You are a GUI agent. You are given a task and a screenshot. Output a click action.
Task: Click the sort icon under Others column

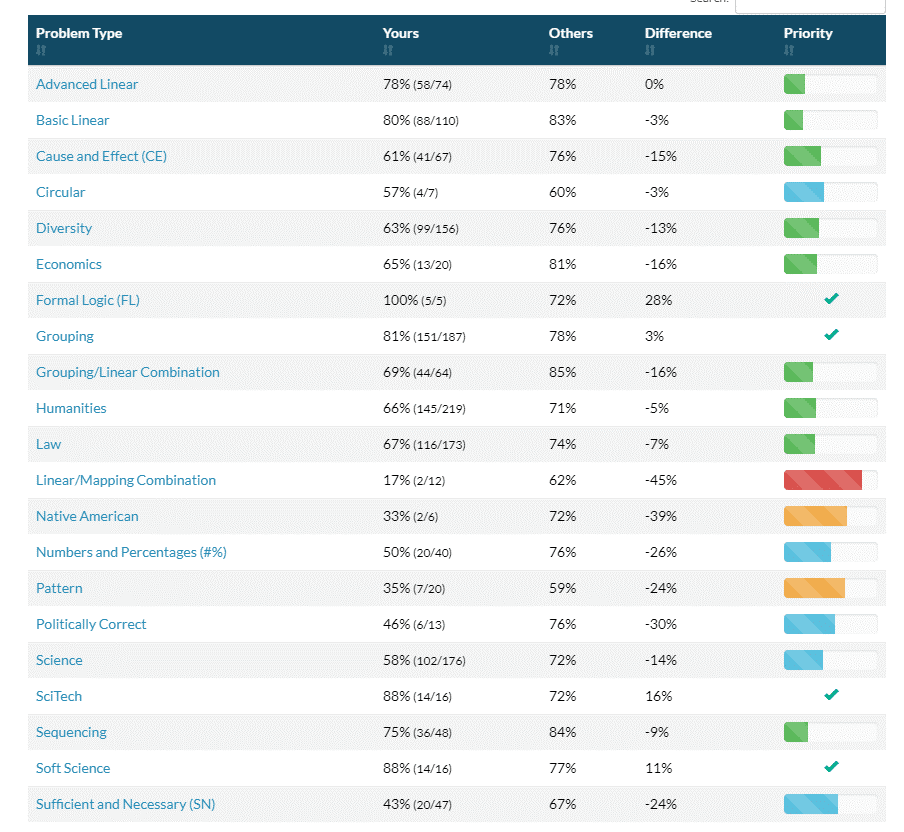[553, 48]
